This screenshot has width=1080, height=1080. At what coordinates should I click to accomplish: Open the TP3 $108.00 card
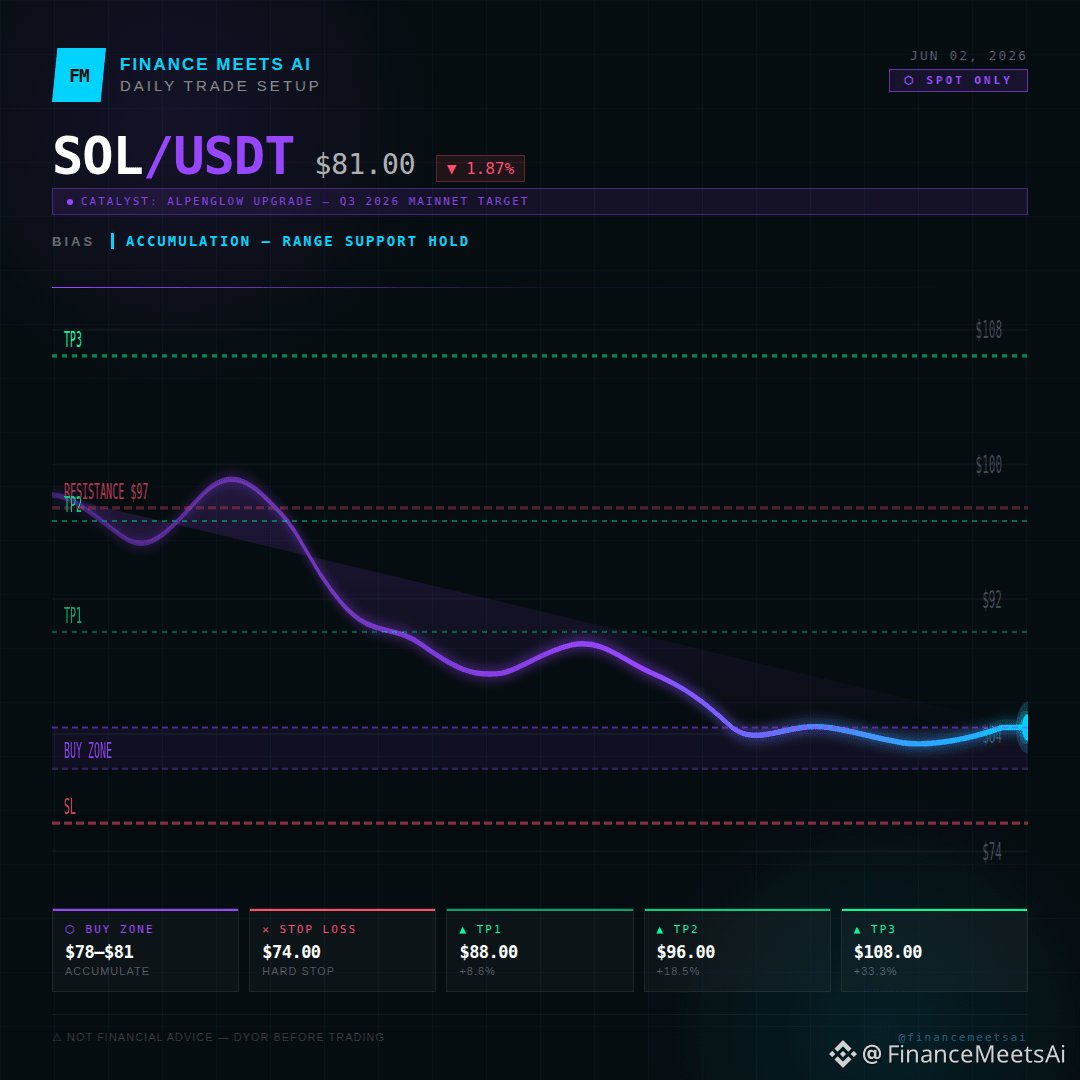[934, 950]
